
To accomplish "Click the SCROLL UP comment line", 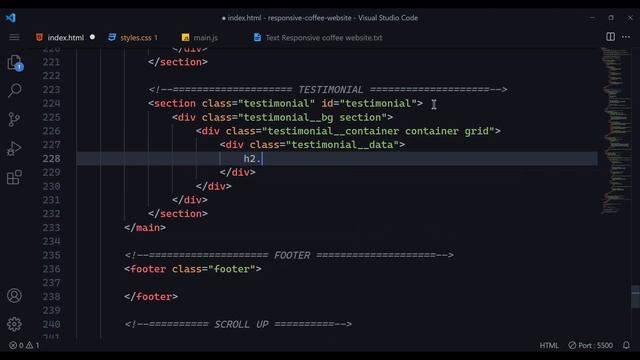I will coord(238,324).
